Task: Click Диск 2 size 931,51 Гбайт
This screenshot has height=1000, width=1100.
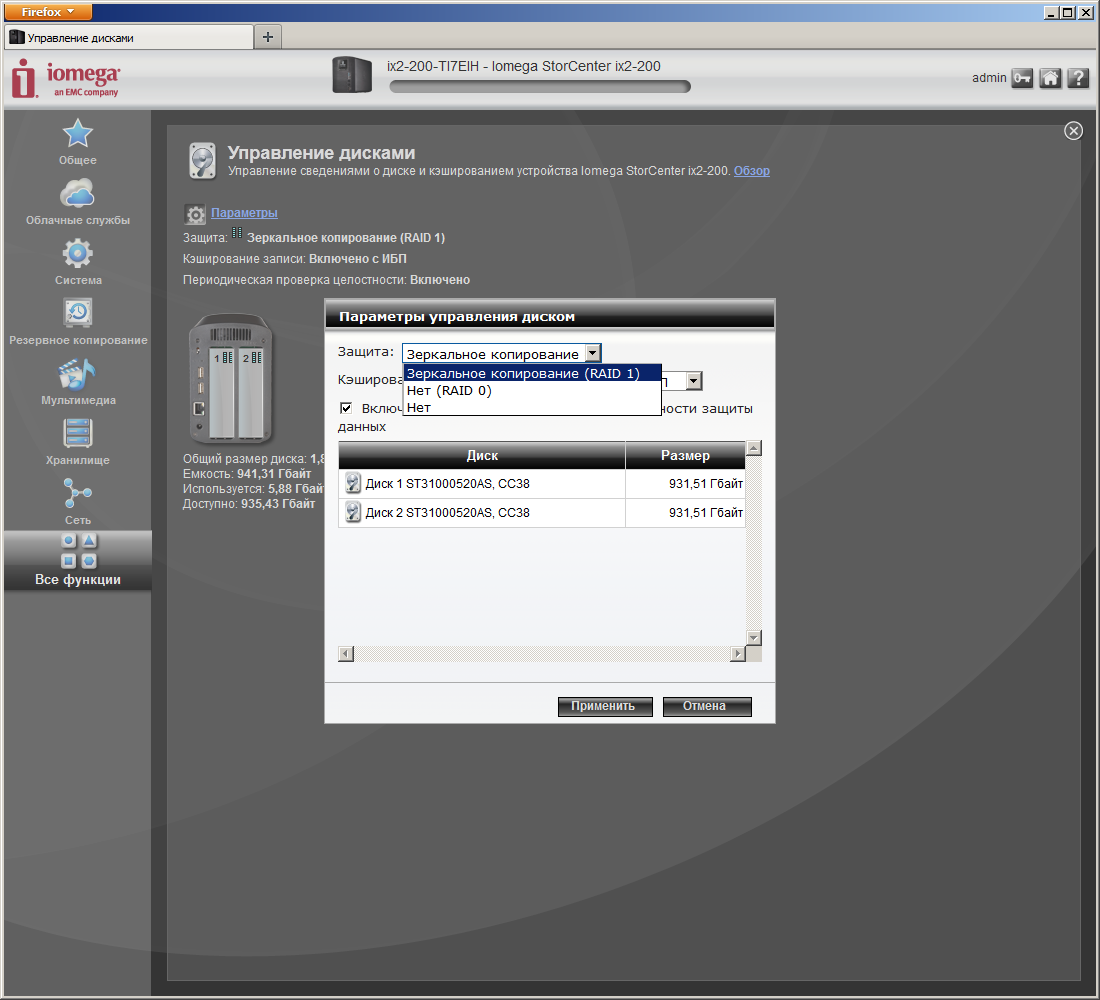Action: coord(706,513)
